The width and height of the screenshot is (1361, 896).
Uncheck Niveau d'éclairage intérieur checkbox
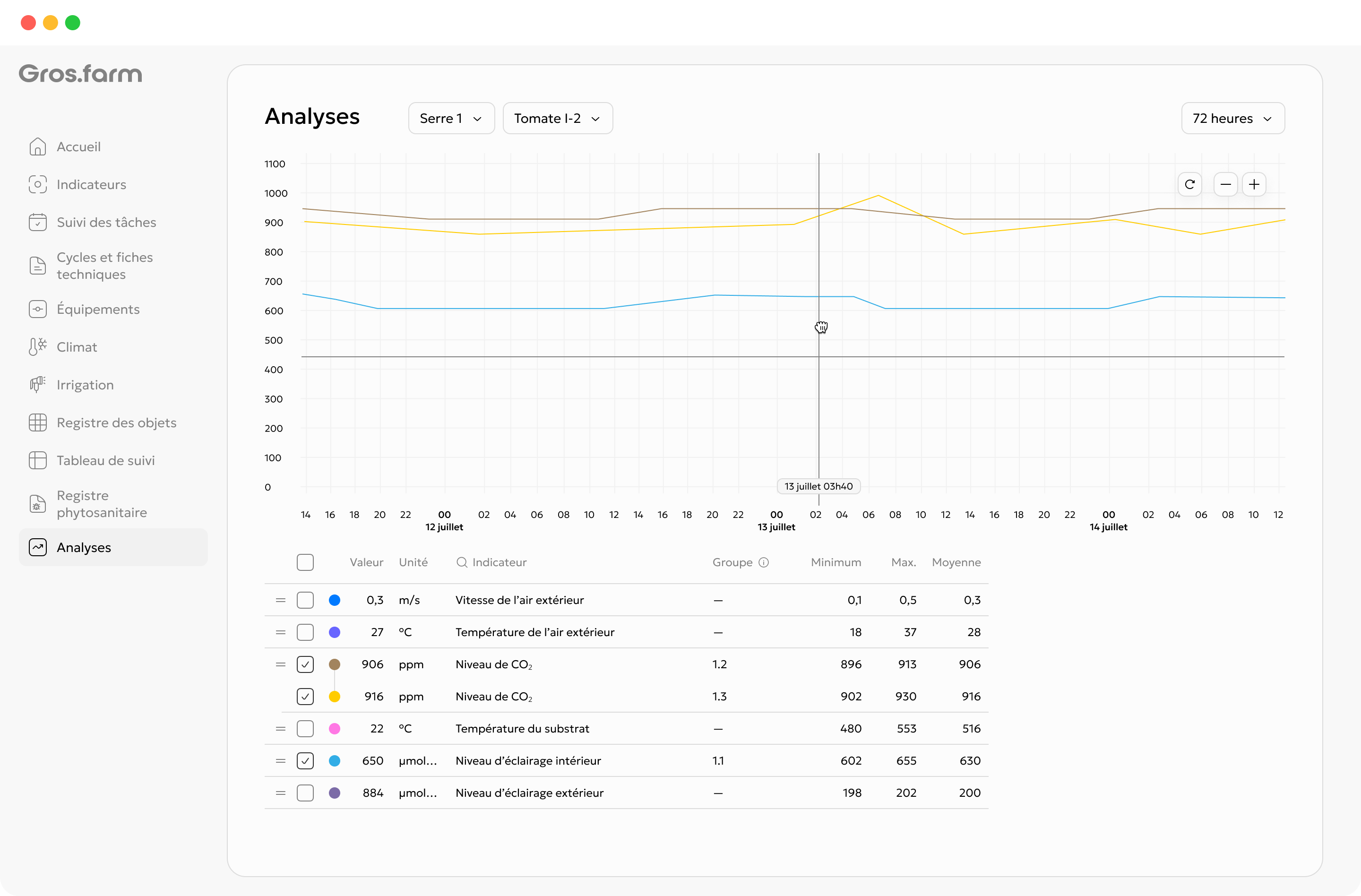(305, 760)
